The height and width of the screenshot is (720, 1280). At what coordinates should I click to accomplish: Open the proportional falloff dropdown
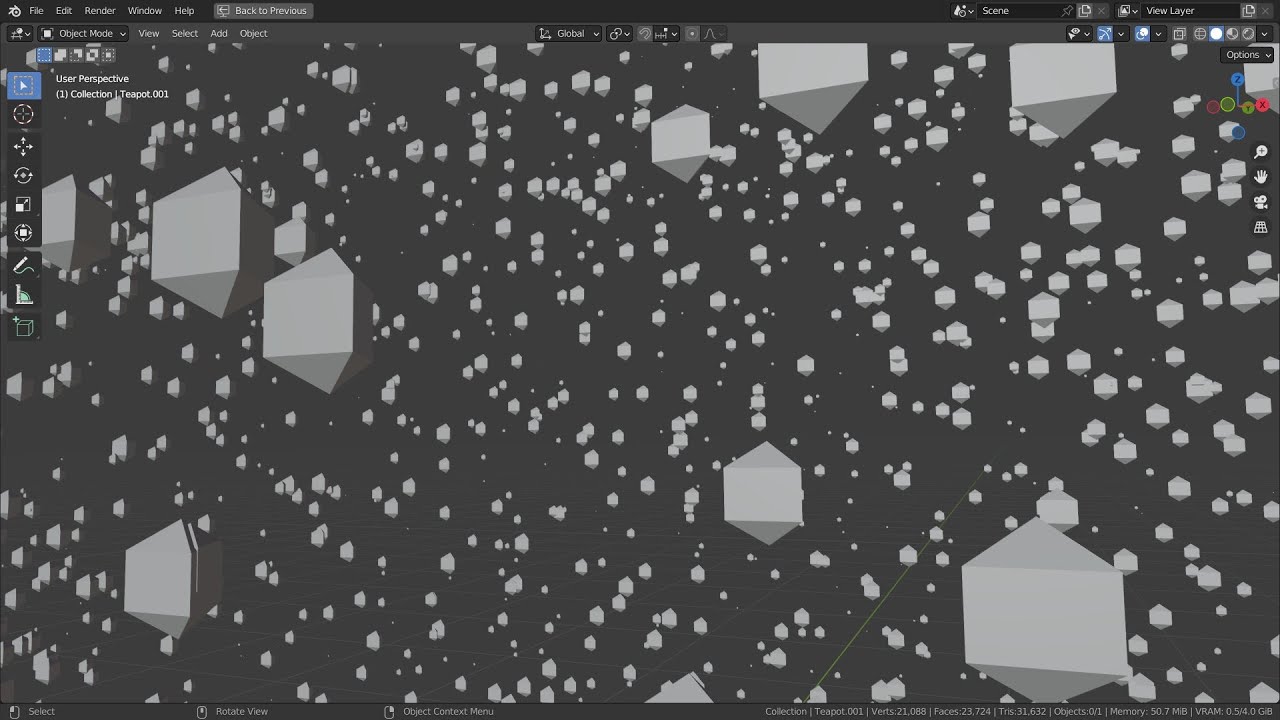click(x=713, y=33)
